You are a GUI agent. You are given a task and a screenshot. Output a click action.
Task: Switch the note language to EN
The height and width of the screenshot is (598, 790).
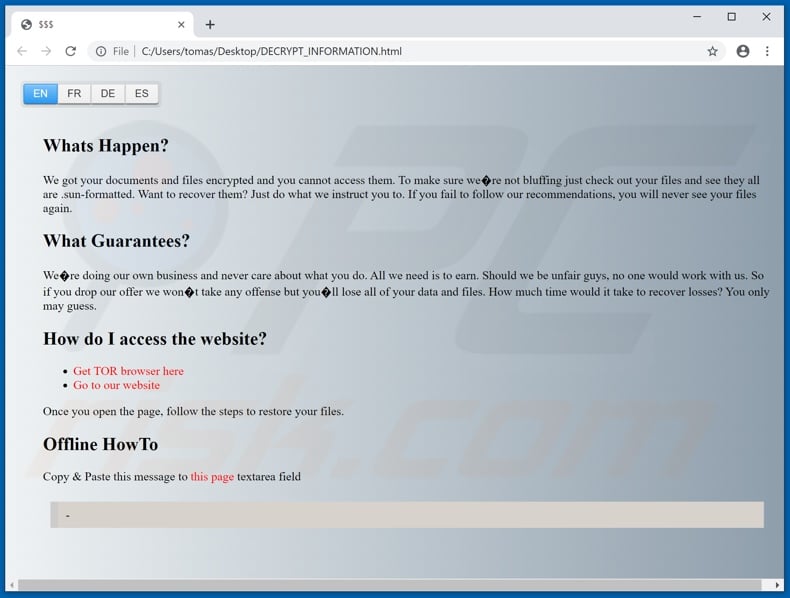pos(40,94)
